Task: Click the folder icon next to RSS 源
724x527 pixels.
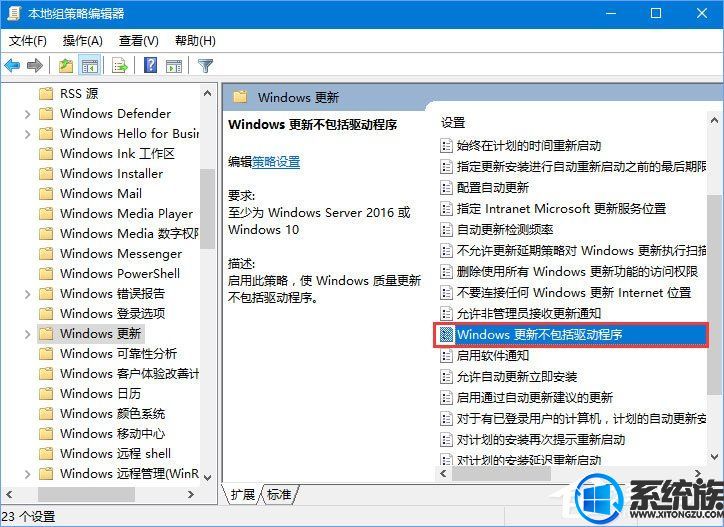Action: coord(46,94)
